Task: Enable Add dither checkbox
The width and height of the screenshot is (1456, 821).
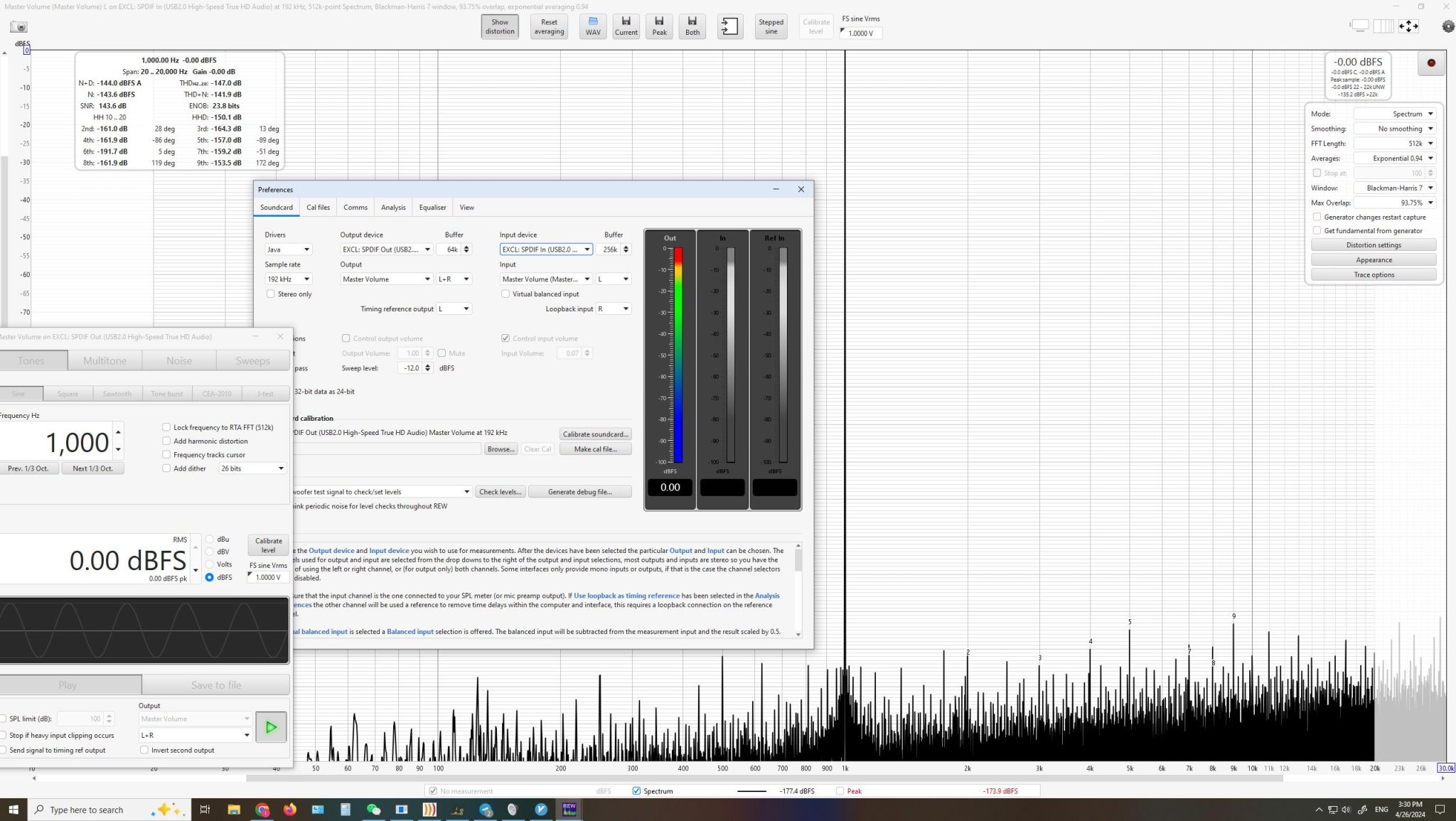Action: coord(166,468)
